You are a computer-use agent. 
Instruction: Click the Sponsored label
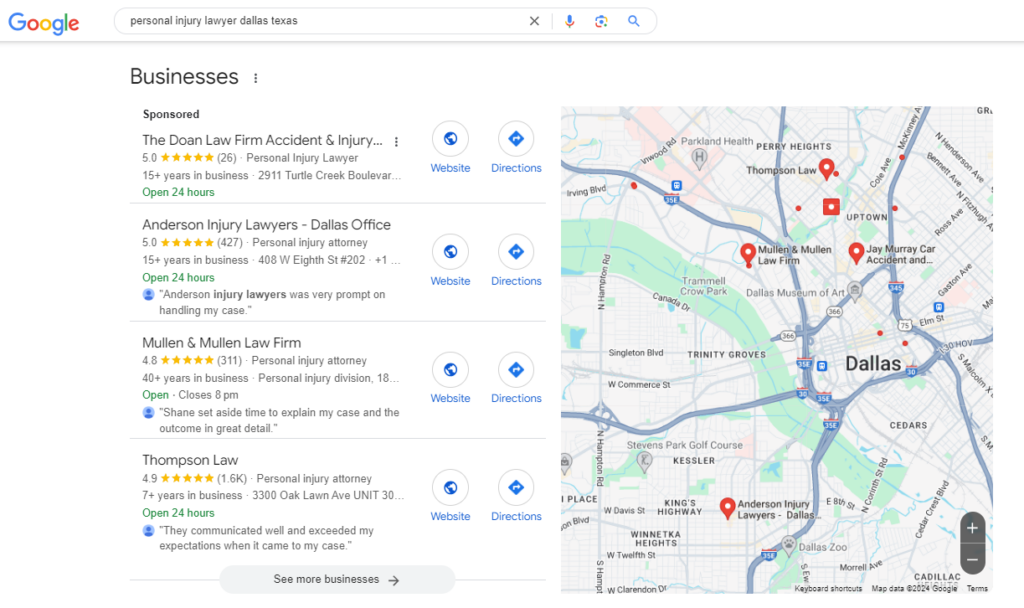[171, 114]
